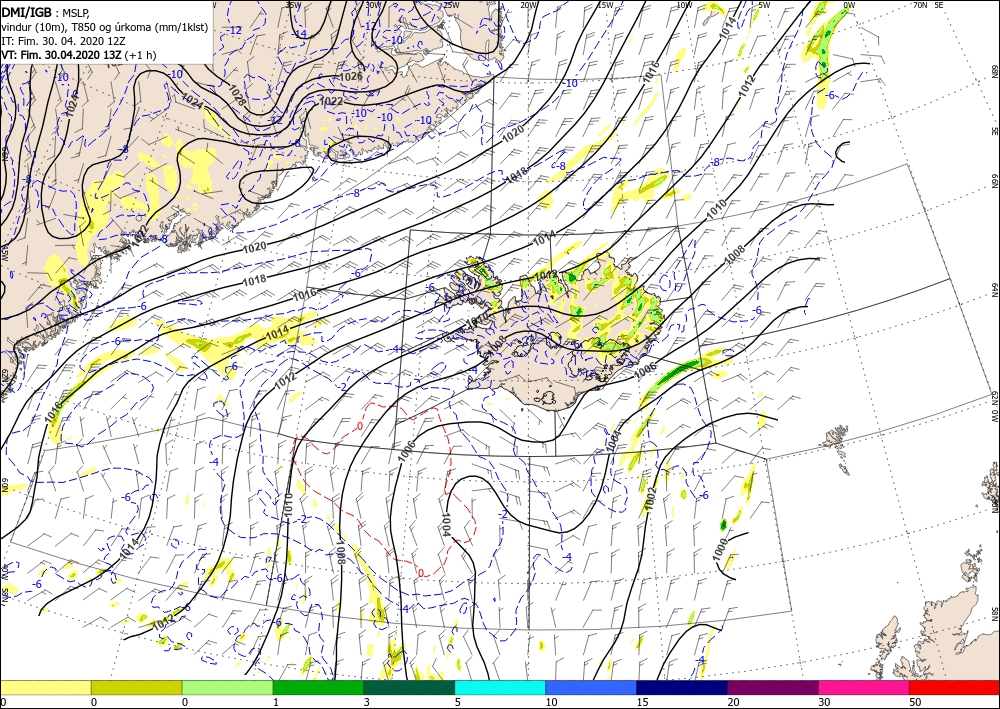Click legend value '30' under the bar
The height and width of the screenshot is (709, 1000).
824,702
